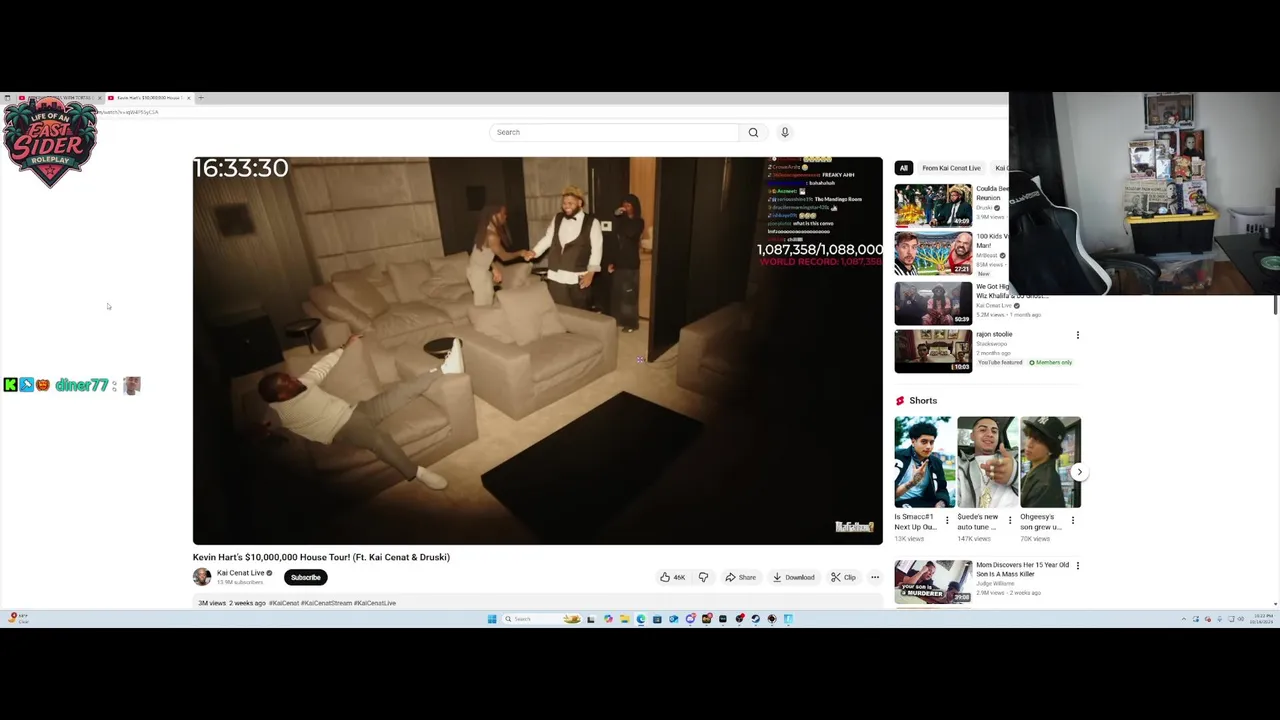The image size is (1280, 720).
Task: Open Wiz Khalifa 50:39 video thumbnail
Action: [x=933, y=303]
